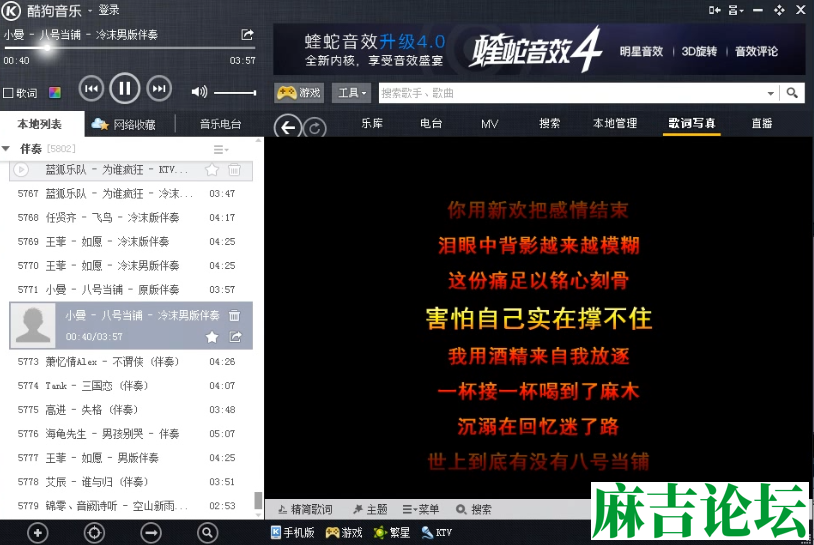The width and height of the screenshot is (814, 545).
Task: Click the playing song's avatar thumbnail
Action: 33,325
